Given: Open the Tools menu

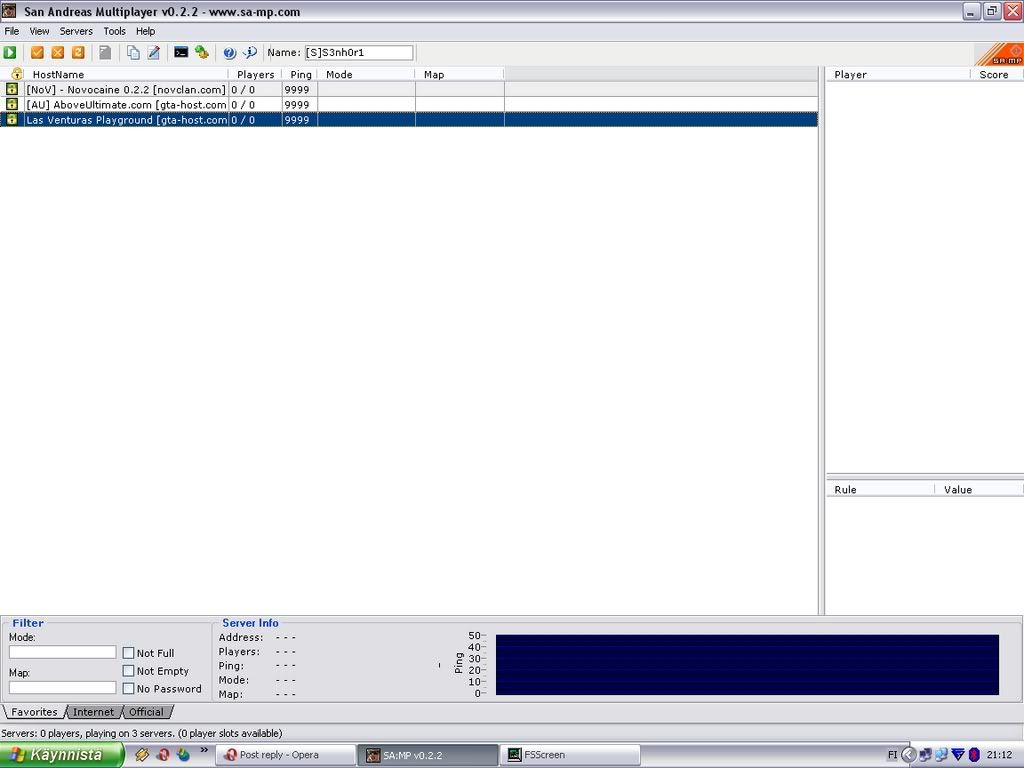Looking at the screenshot, I should coord(114,31).
